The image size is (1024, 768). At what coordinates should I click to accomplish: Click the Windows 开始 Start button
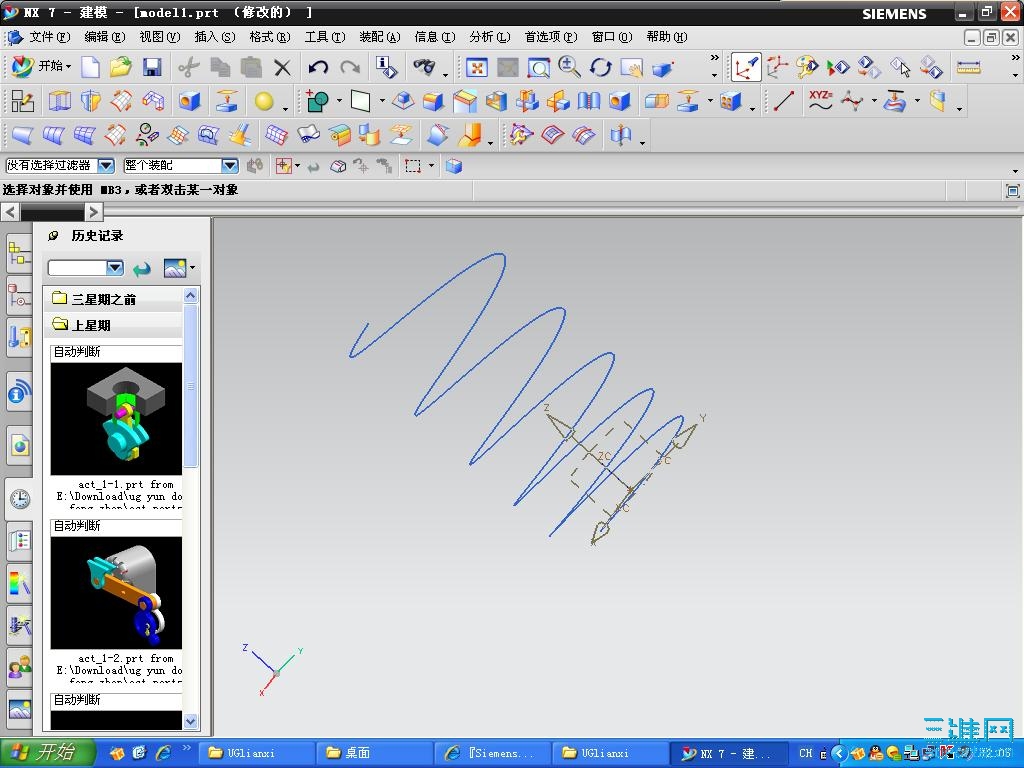[x=48, y=753]
